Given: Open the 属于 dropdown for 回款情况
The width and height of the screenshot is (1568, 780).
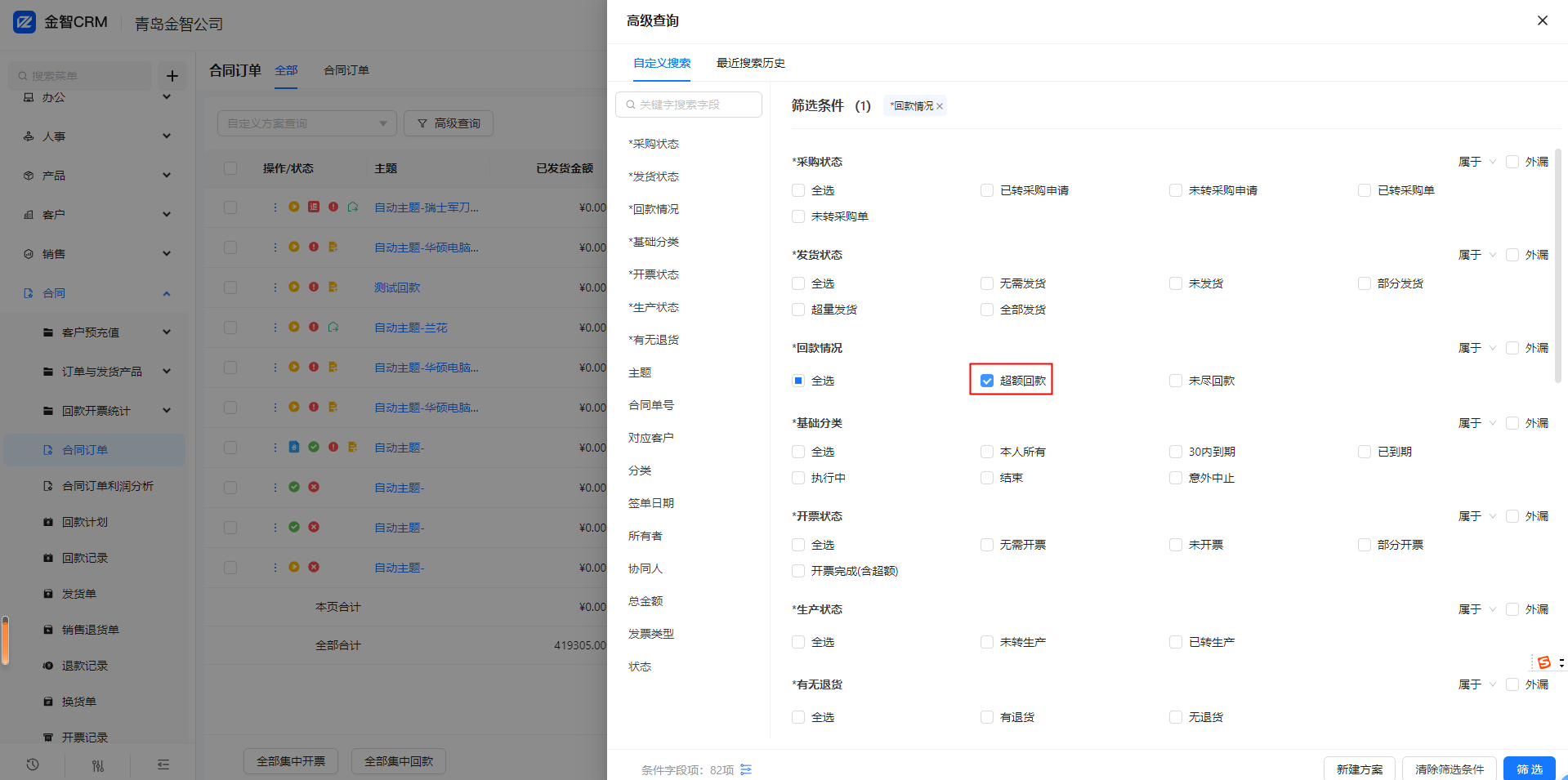Looking at the screenshot, I should (x=1476, y=348).
